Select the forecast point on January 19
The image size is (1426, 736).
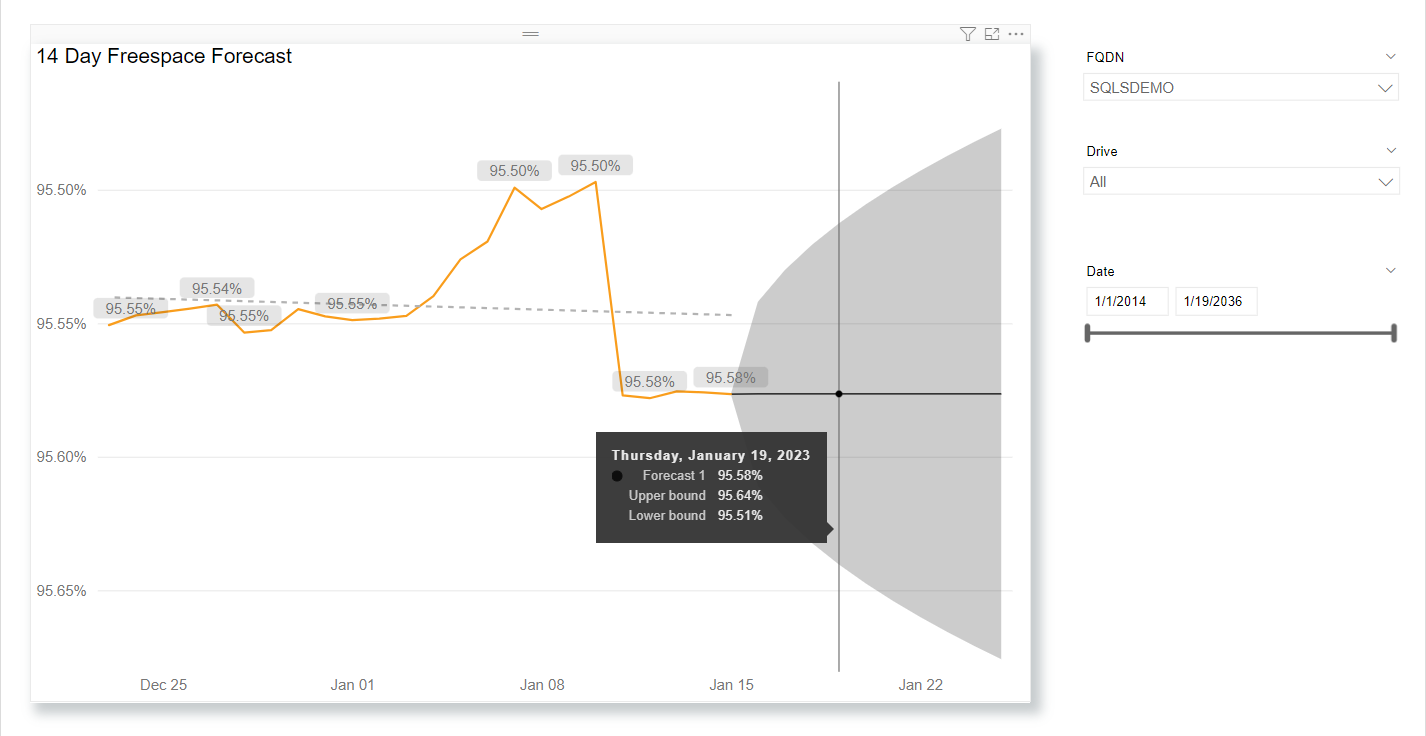coord(839,394)
